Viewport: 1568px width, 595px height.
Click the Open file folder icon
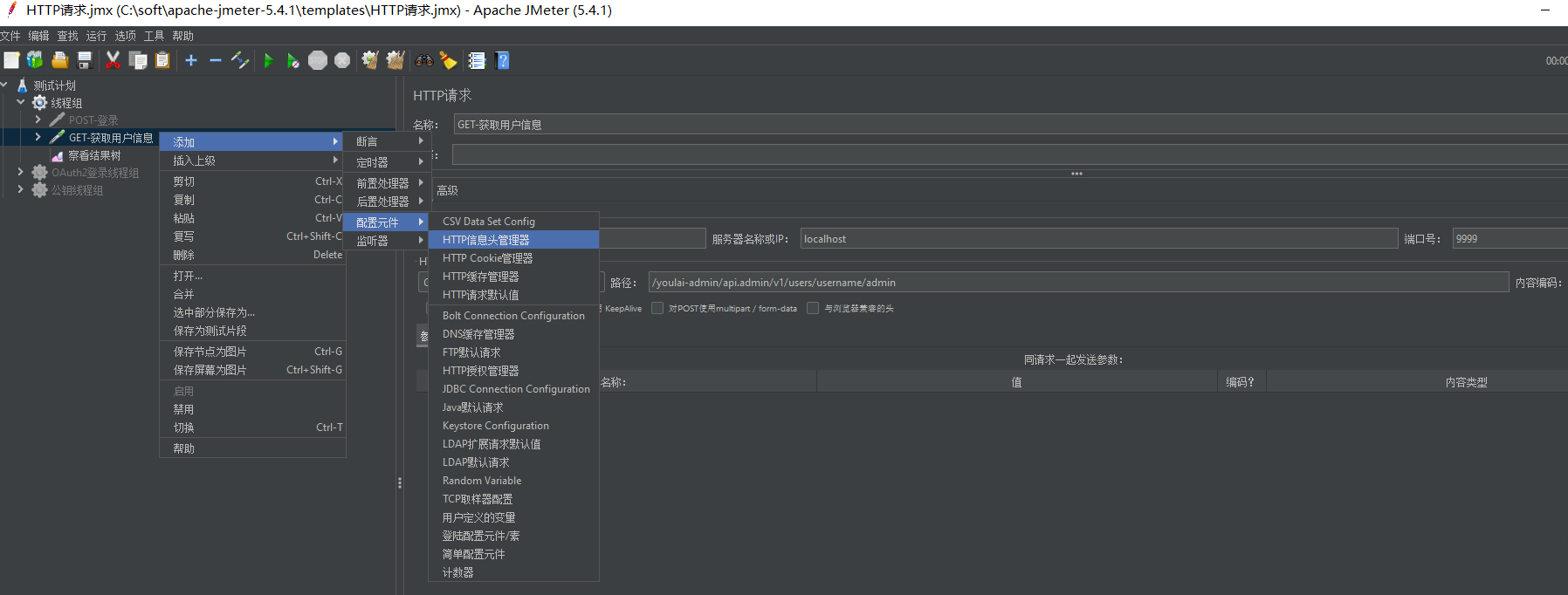59,60
